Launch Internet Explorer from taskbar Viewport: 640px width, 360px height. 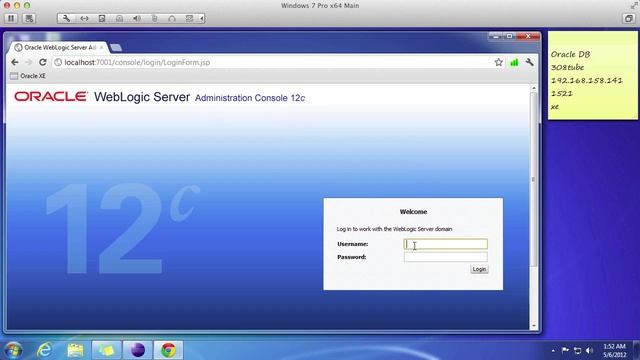click(44, 350)
